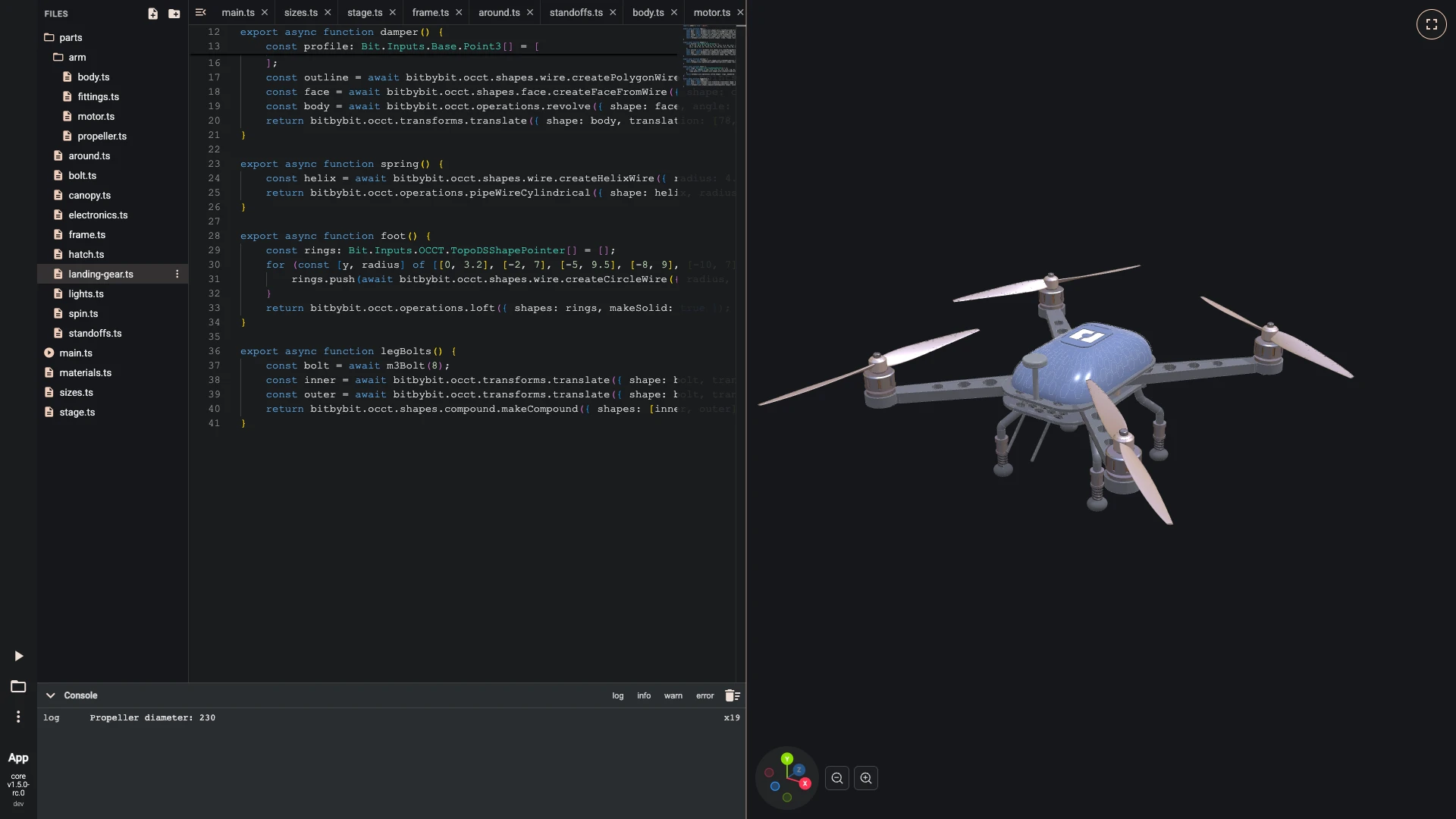The height and width of the screenshot is (819, 1456).
Task: Clear the console with trash icon
Action: point(732,695)
